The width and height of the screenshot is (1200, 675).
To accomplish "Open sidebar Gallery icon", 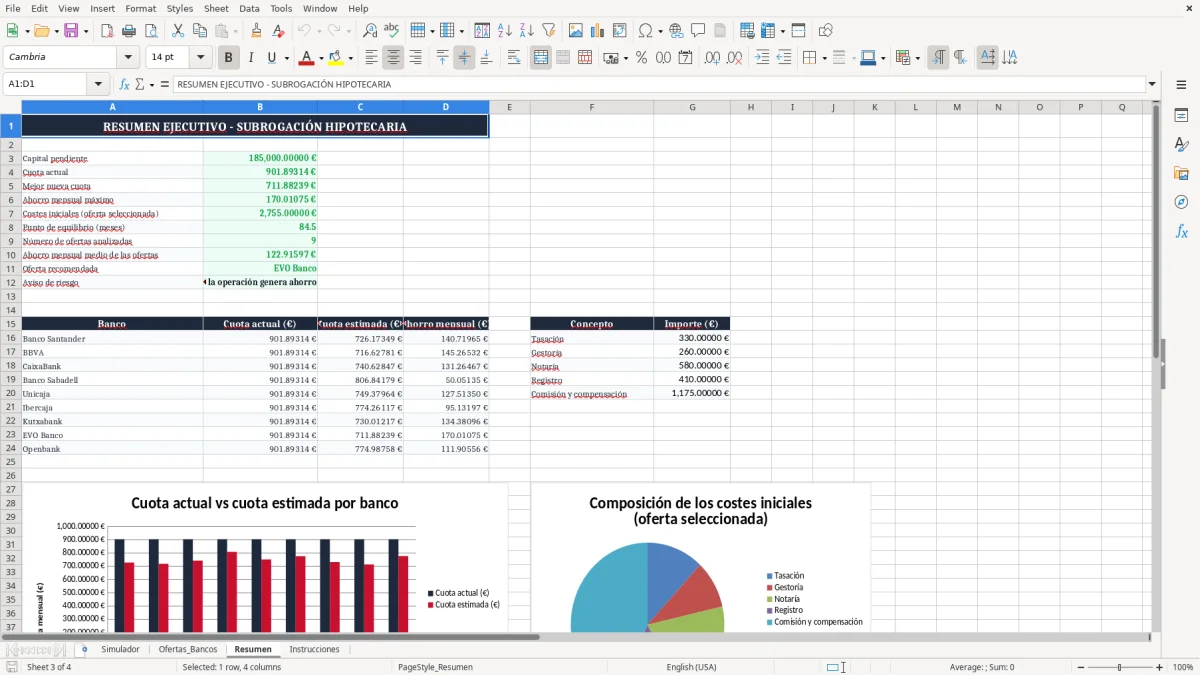I will 1181,173.
